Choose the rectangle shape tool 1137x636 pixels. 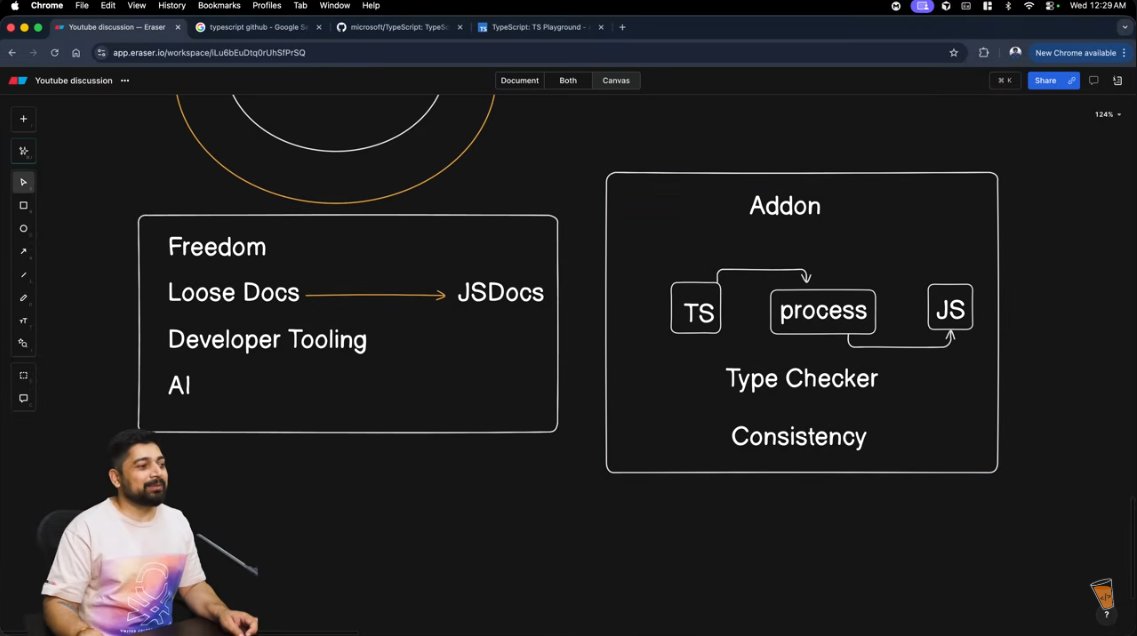click(x=23, y=205)
